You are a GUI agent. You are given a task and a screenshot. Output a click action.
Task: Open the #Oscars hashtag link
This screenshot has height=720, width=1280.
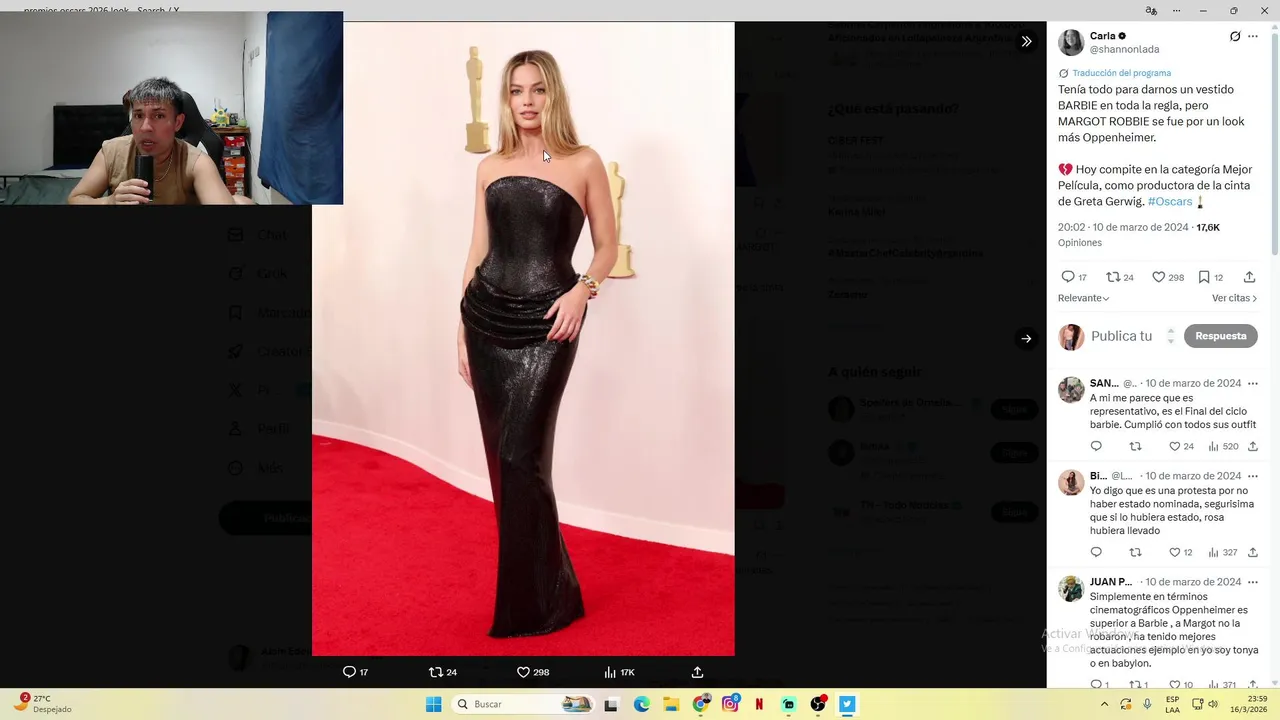coord(1170,201)
